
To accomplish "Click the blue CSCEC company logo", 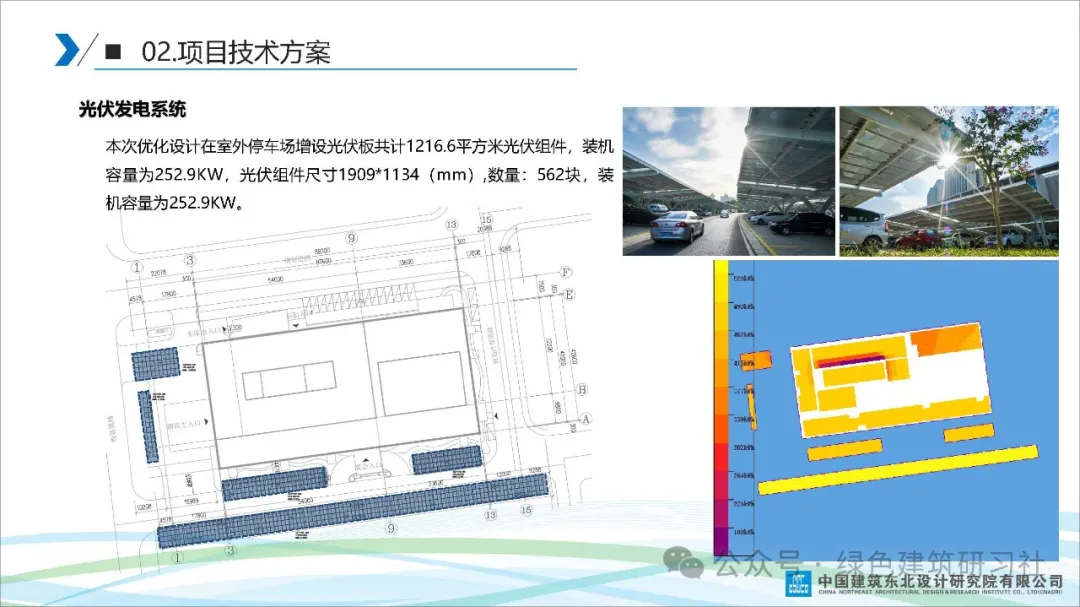I will pyautogui.click(x=798, y=583).
